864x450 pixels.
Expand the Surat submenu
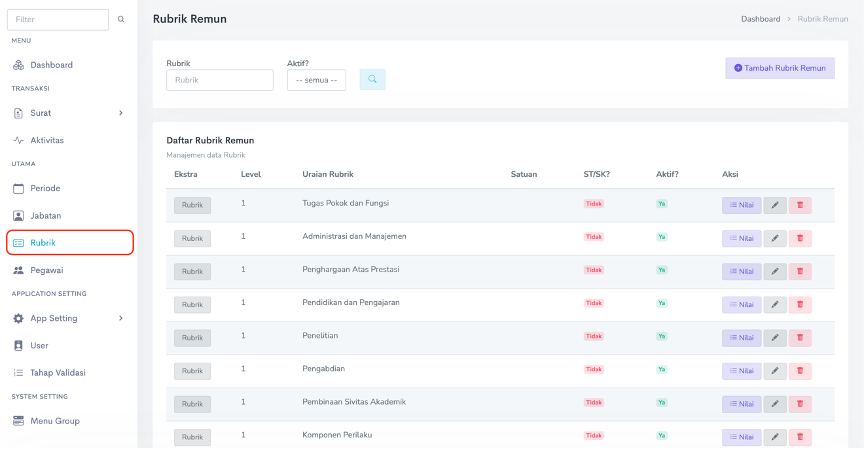[x=121, y=113]
